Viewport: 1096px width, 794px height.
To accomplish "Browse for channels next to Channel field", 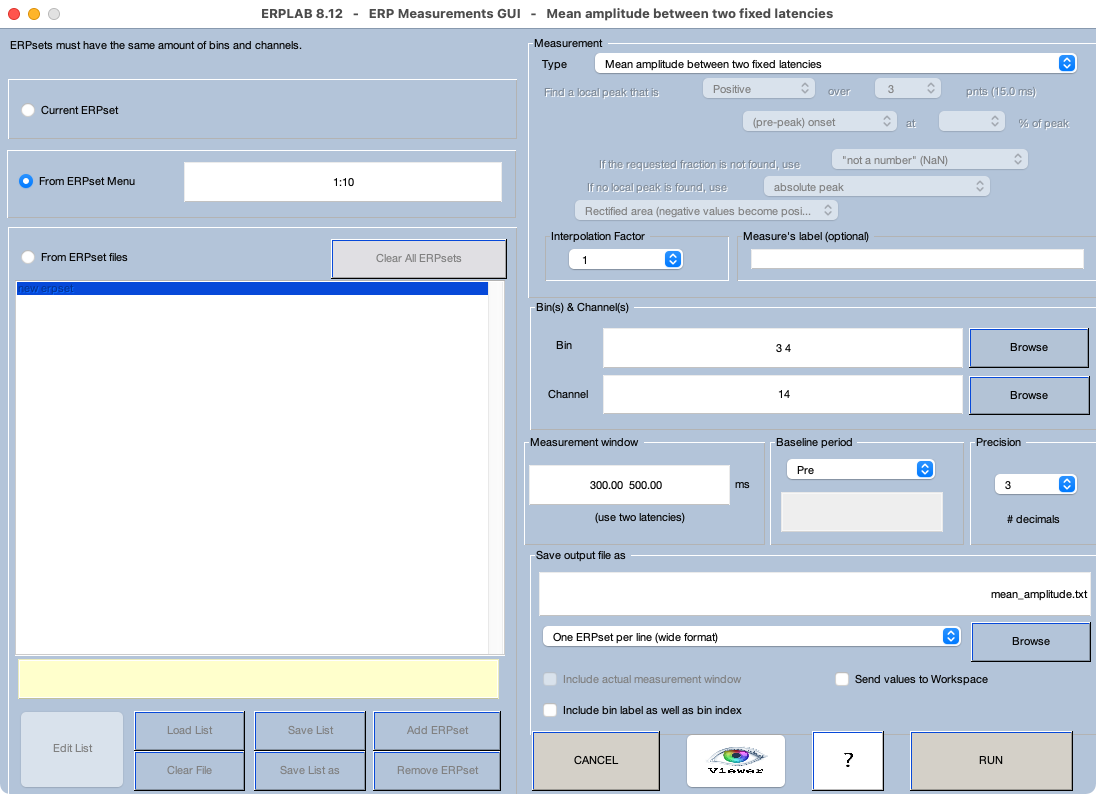I will tap(1028, 395).
